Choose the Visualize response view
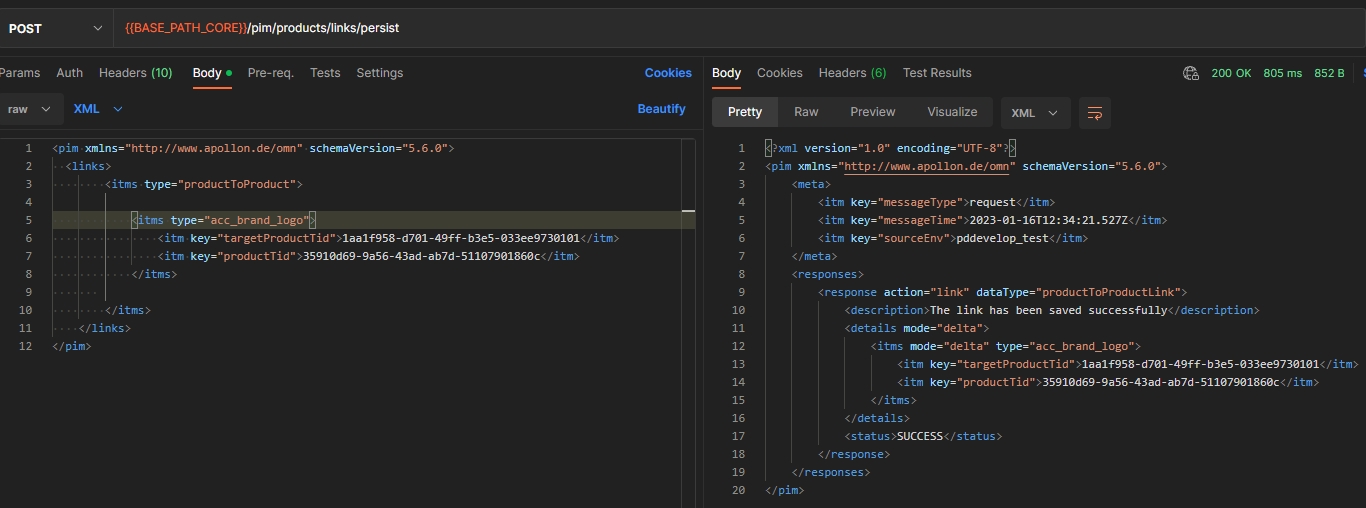 tap(952, 112)
